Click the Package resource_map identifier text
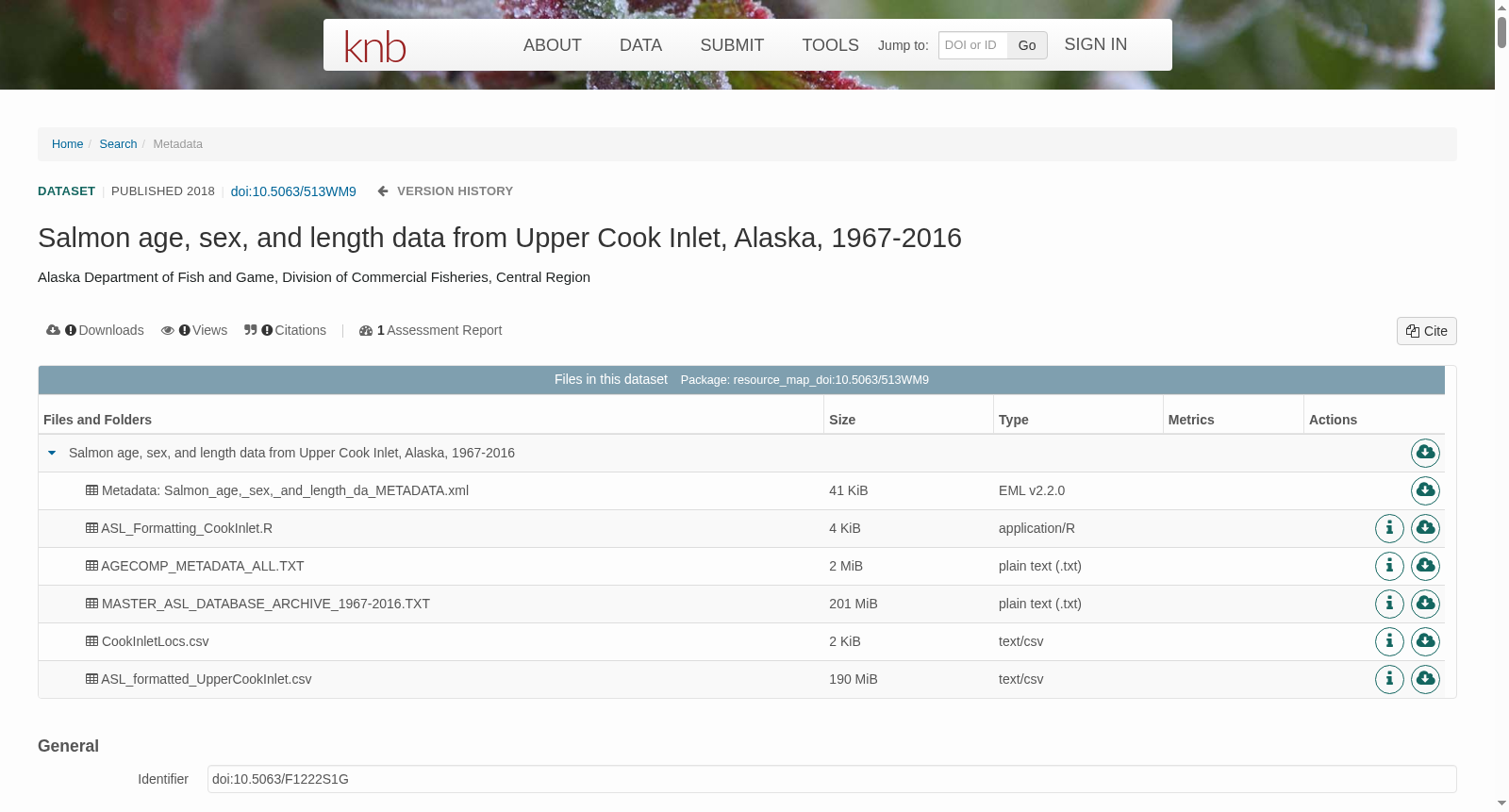The image size is (1509, 812). (x=804, y=380)
